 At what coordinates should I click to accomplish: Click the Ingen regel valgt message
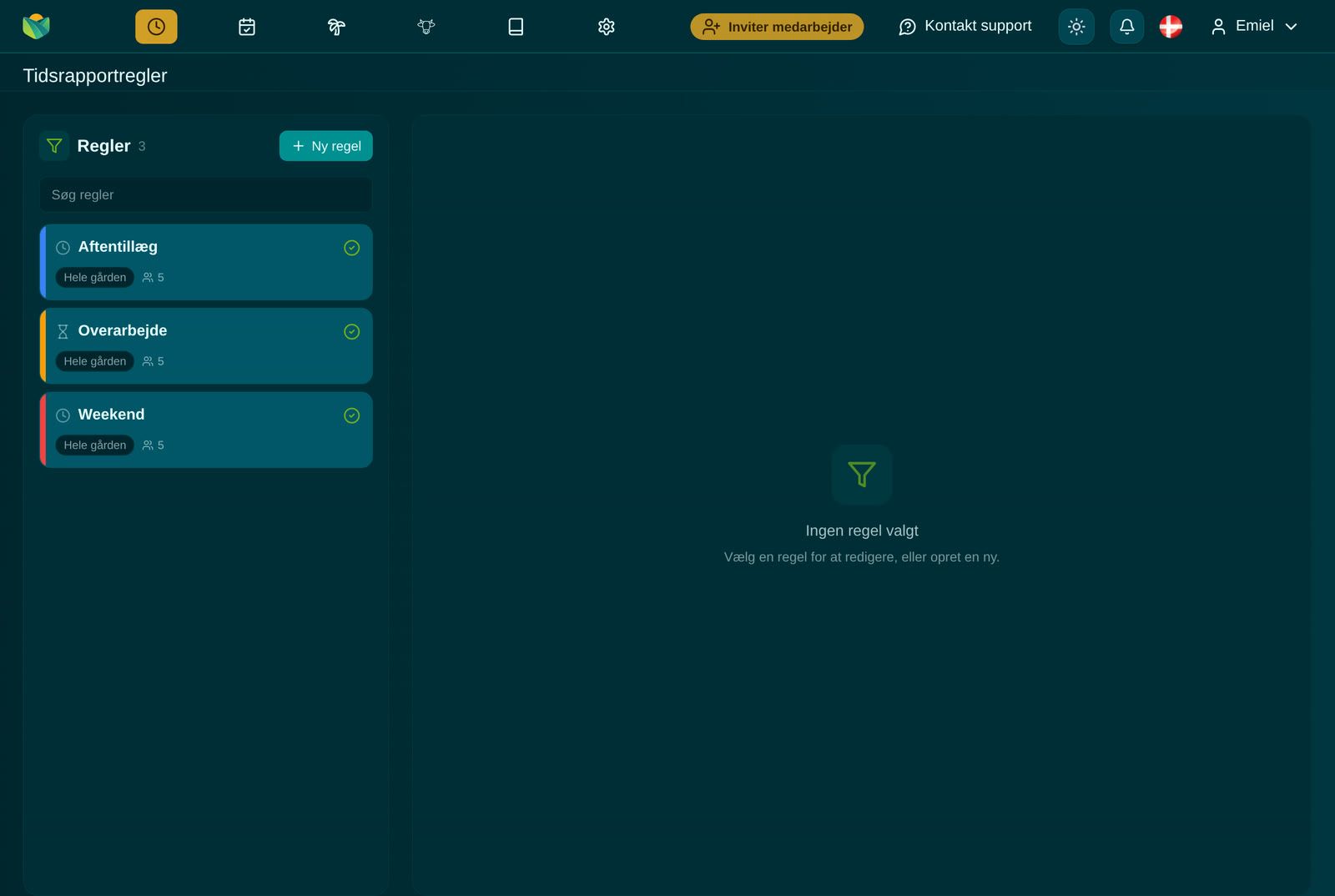(x=862, y=531)
